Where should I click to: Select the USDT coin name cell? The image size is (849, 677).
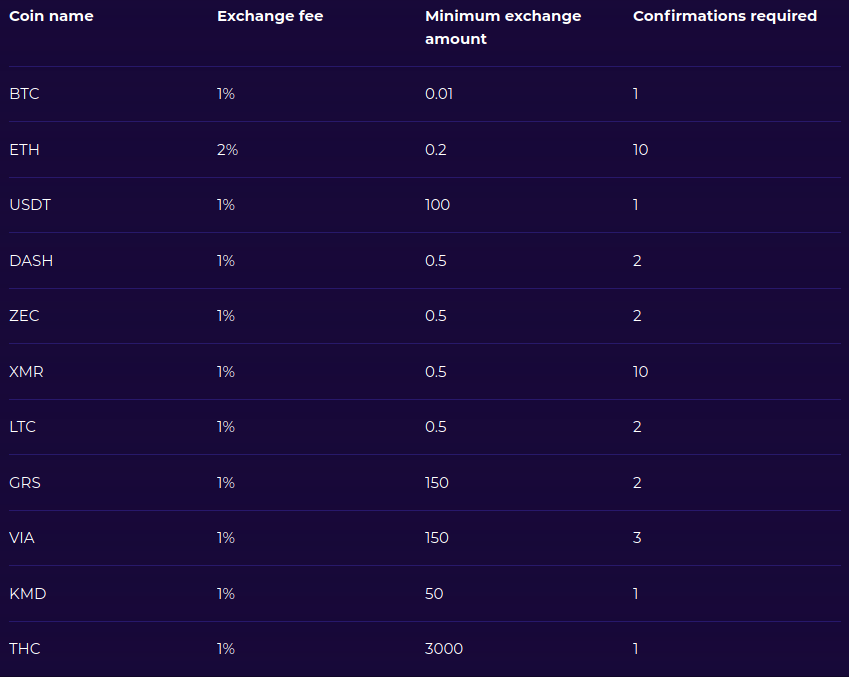click(x=30, y=205)
